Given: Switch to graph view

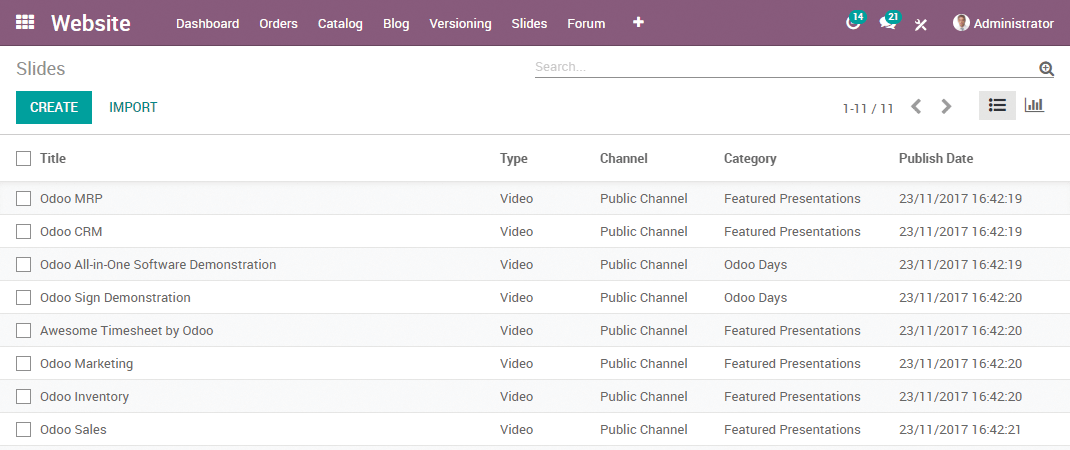Looking at the screenshot, I should click(x=1035, y=106).
